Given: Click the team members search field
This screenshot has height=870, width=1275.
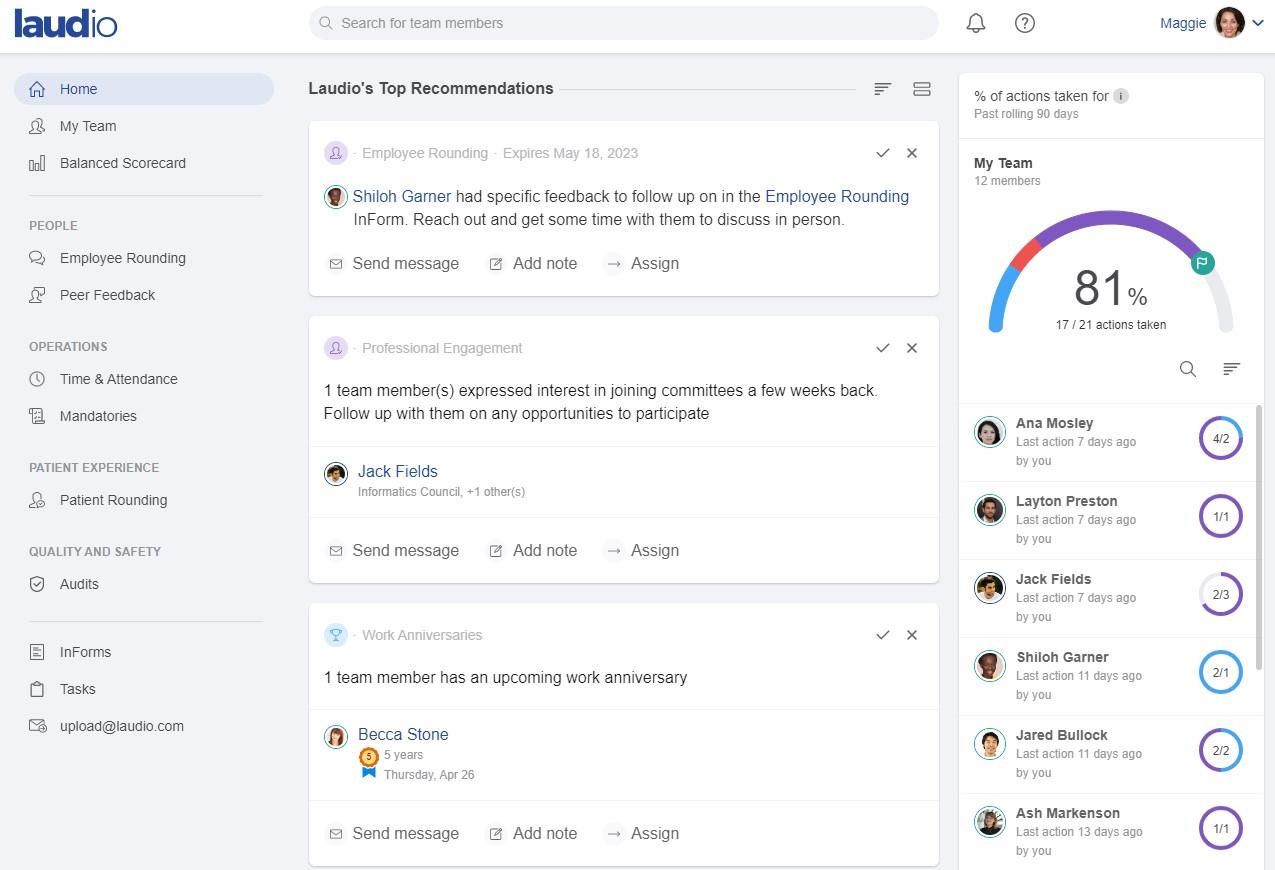Looking at the screenshot, I should (x=623, y=23).
